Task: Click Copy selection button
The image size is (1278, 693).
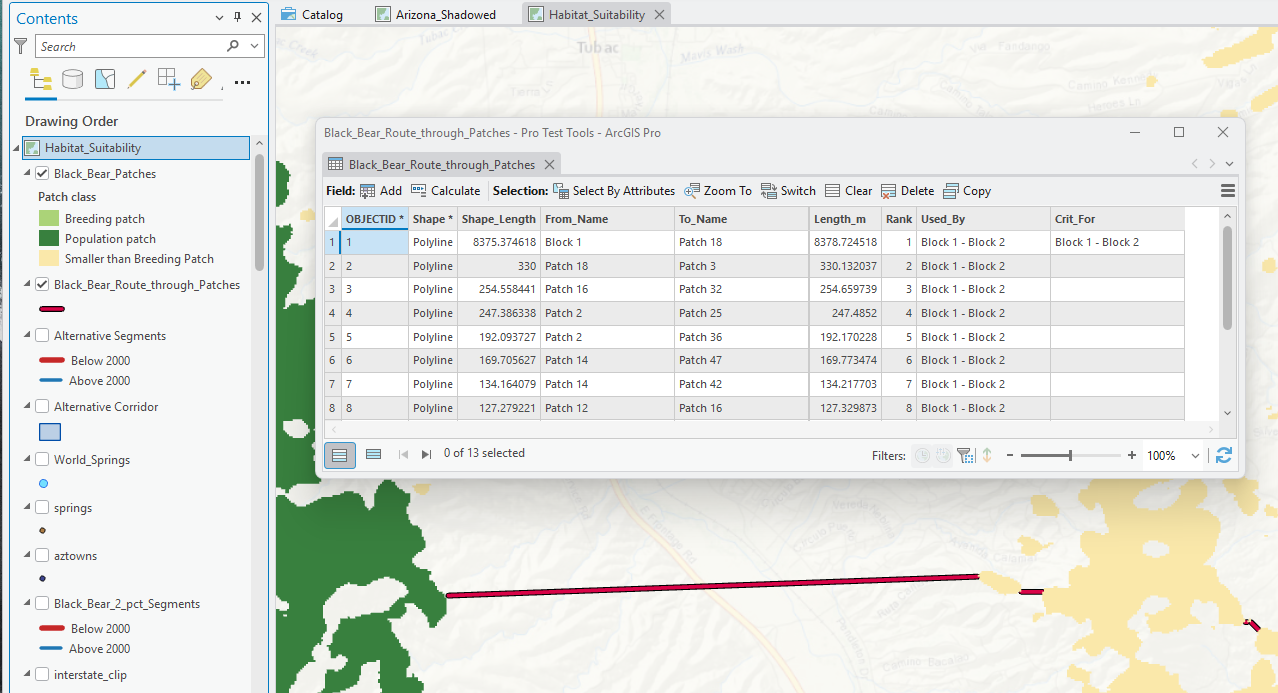Action: pyautogui.click(x=967, y=191)
